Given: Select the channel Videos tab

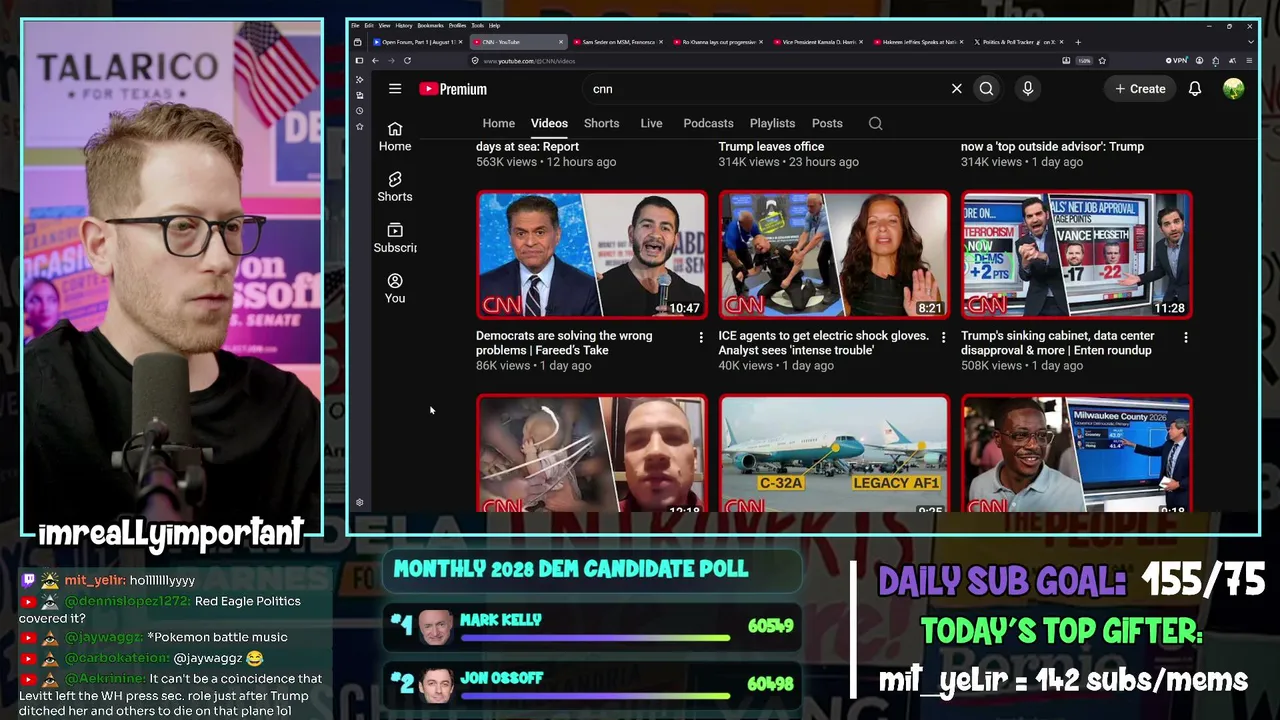Looking at the screenshot, I should click(x=549, y=123).
